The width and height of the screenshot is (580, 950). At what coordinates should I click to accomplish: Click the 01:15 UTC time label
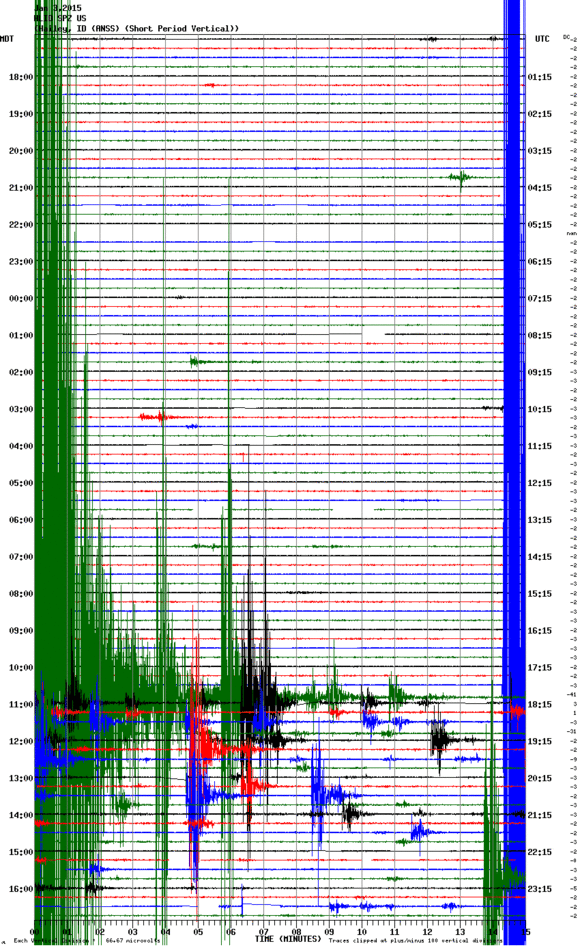pos(539,77)
